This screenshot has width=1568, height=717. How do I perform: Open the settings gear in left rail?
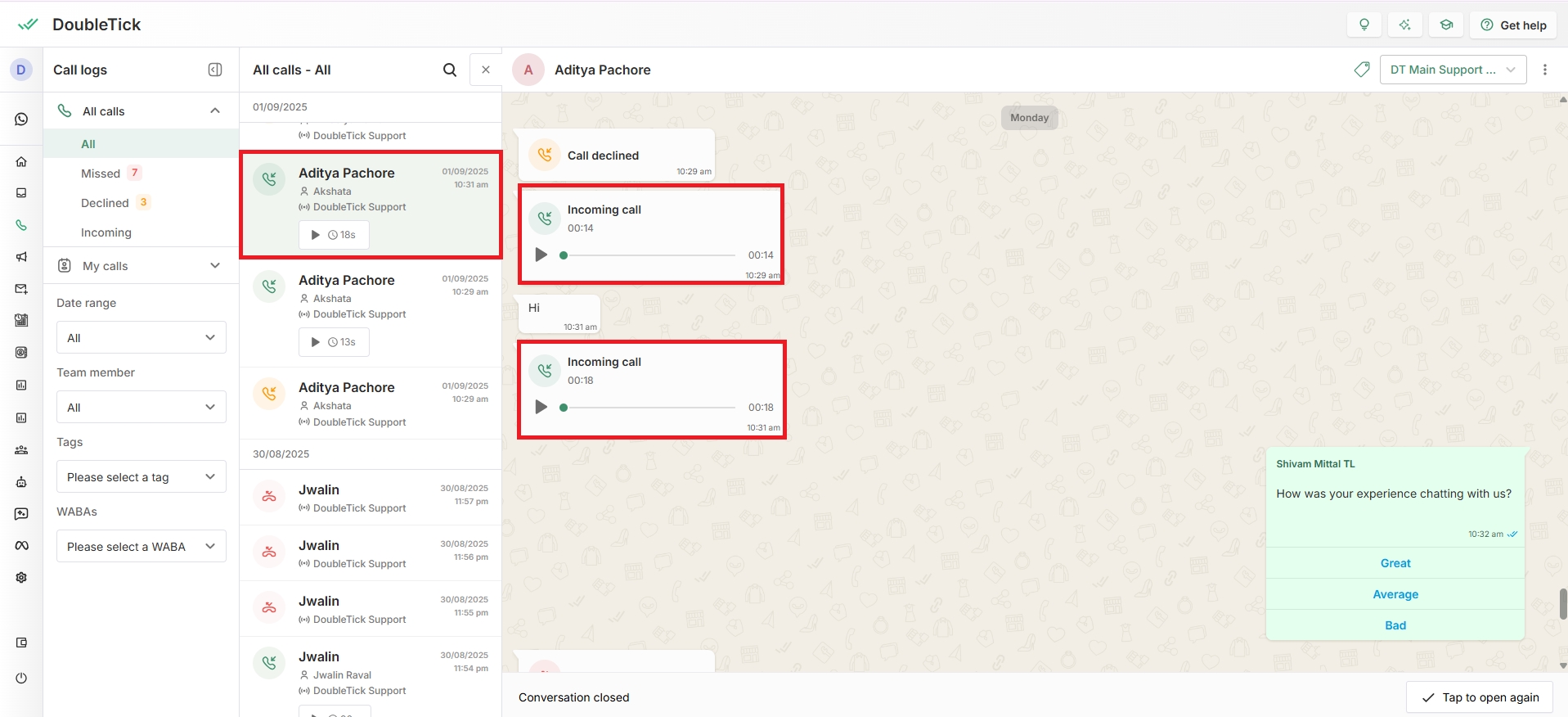(21, 578)
